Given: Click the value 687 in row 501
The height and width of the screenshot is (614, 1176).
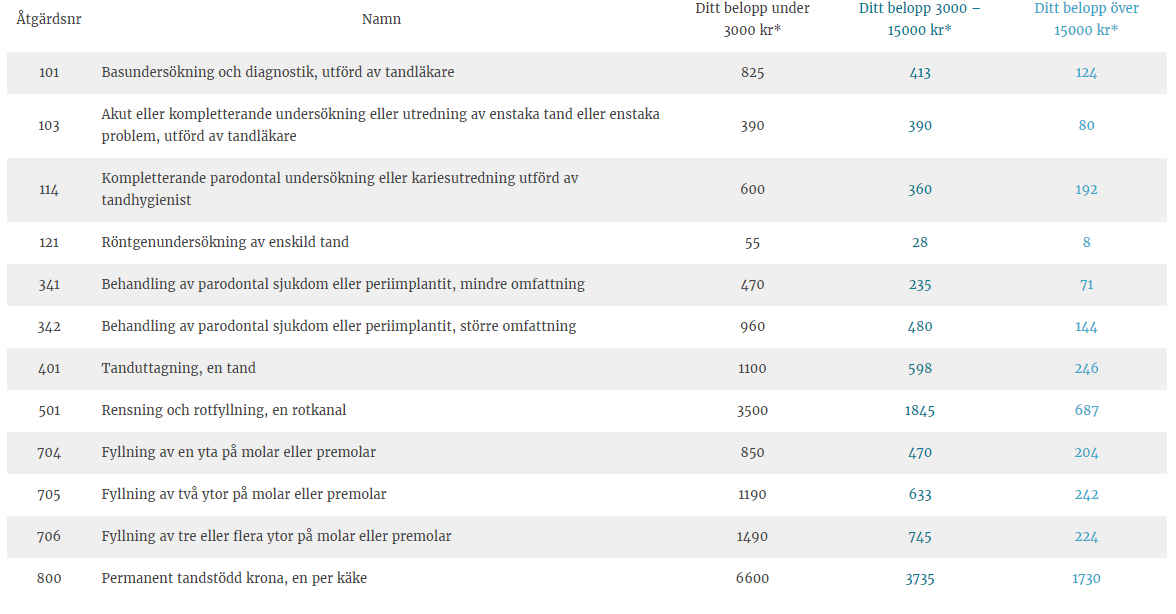Looking at the screenshot, I should 1086,410.
